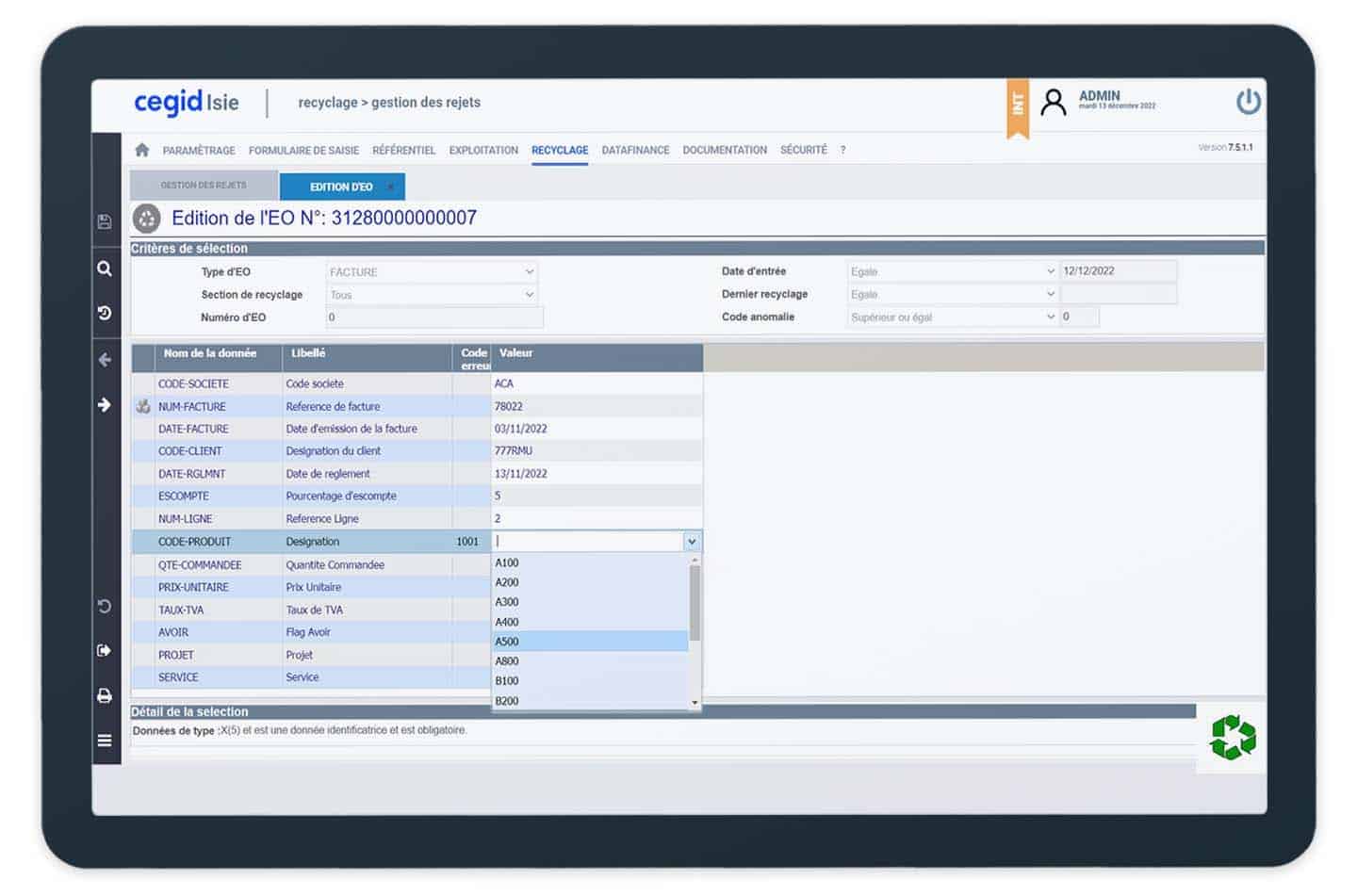Open the DATAFINANCE menu
1357x896 pixels.
tap(635, 151)
